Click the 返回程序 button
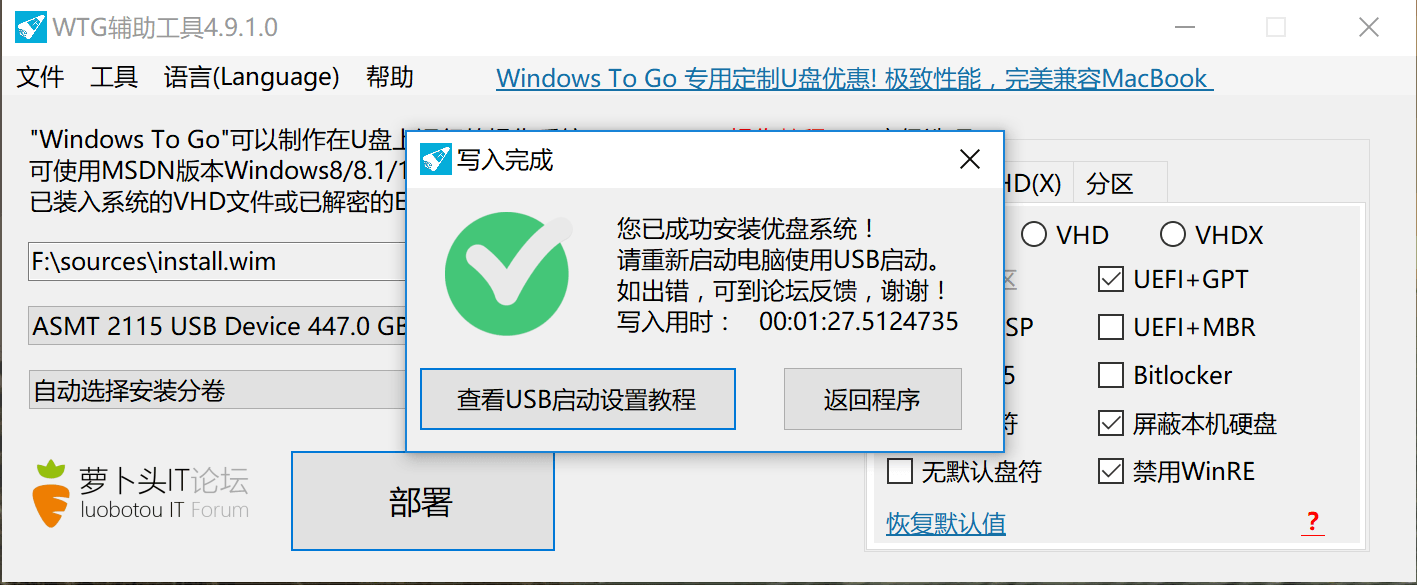 pos(872,399)
